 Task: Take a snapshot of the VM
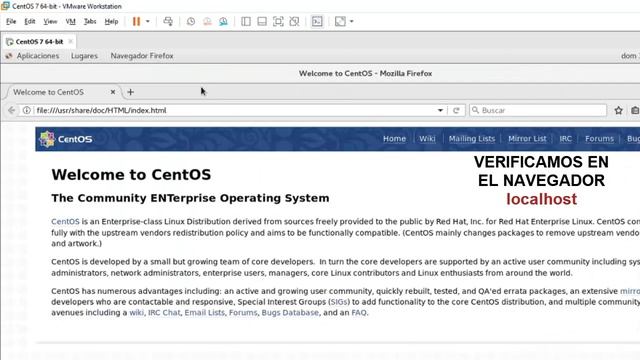(x=191, y=21)
